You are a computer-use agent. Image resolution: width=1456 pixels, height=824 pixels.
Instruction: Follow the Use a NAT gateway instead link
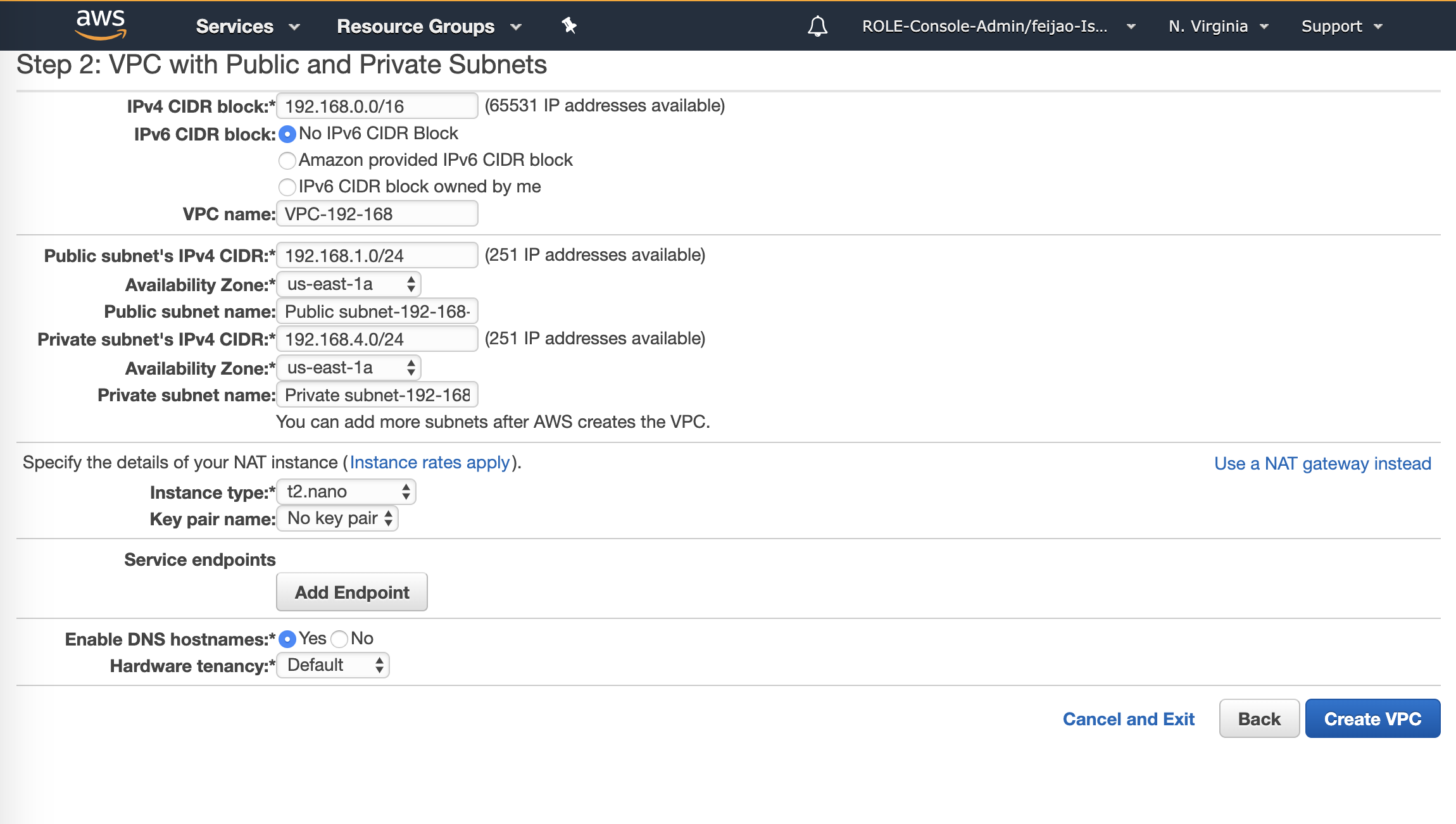pyautogui.click(x=1322, y=463)
